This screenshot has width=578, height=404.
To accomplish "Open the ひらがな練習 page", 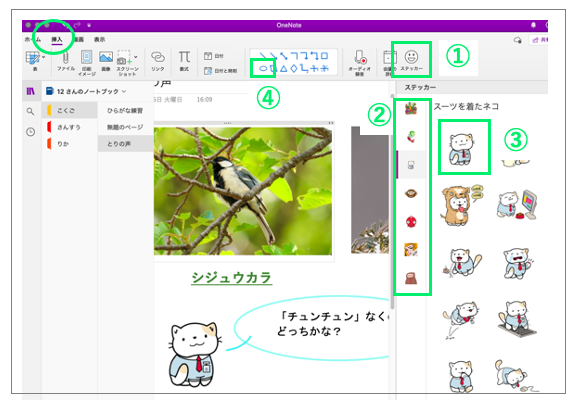I will 125,110.
